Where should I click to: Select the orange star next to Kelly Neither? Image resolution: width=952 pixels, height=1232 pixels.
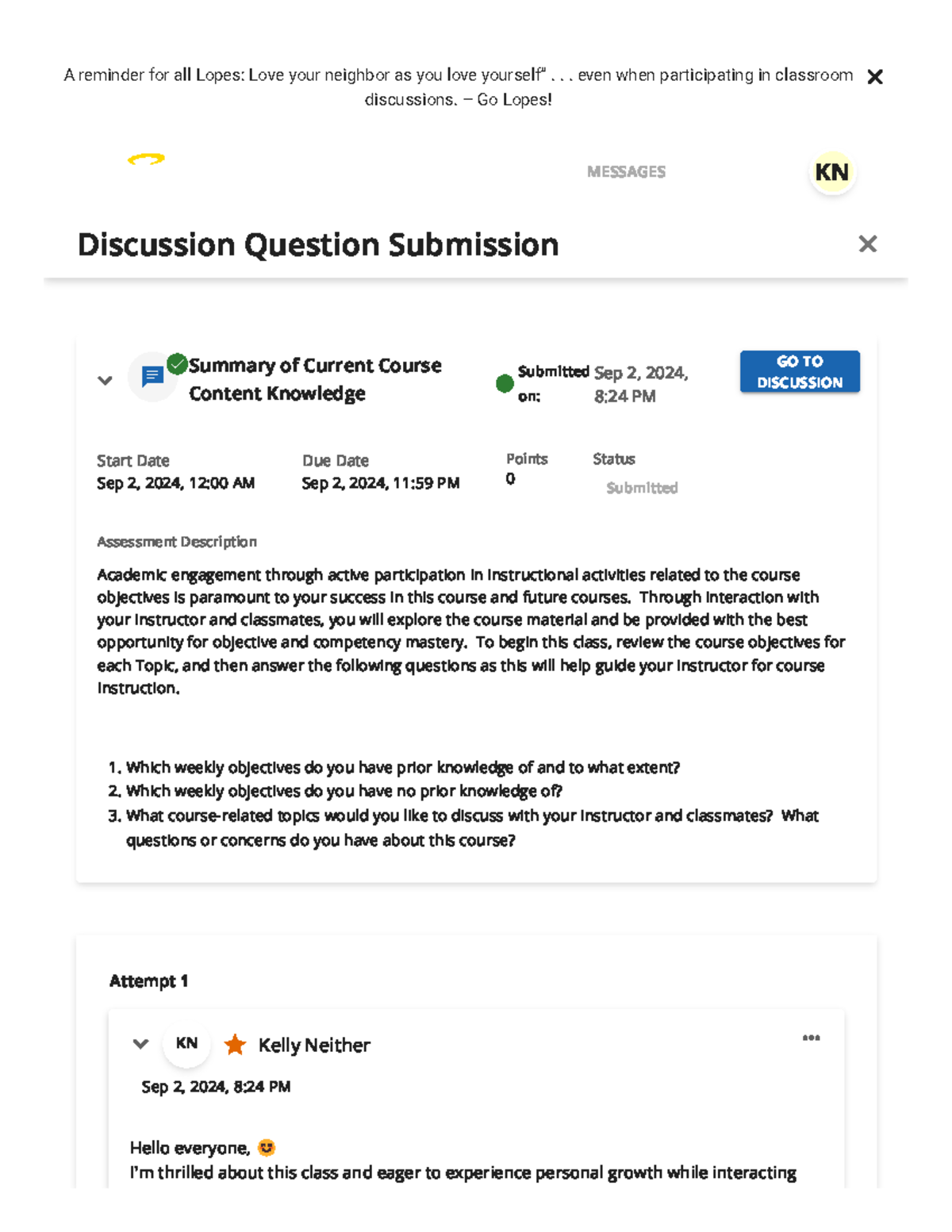(x=236, y=1045)
